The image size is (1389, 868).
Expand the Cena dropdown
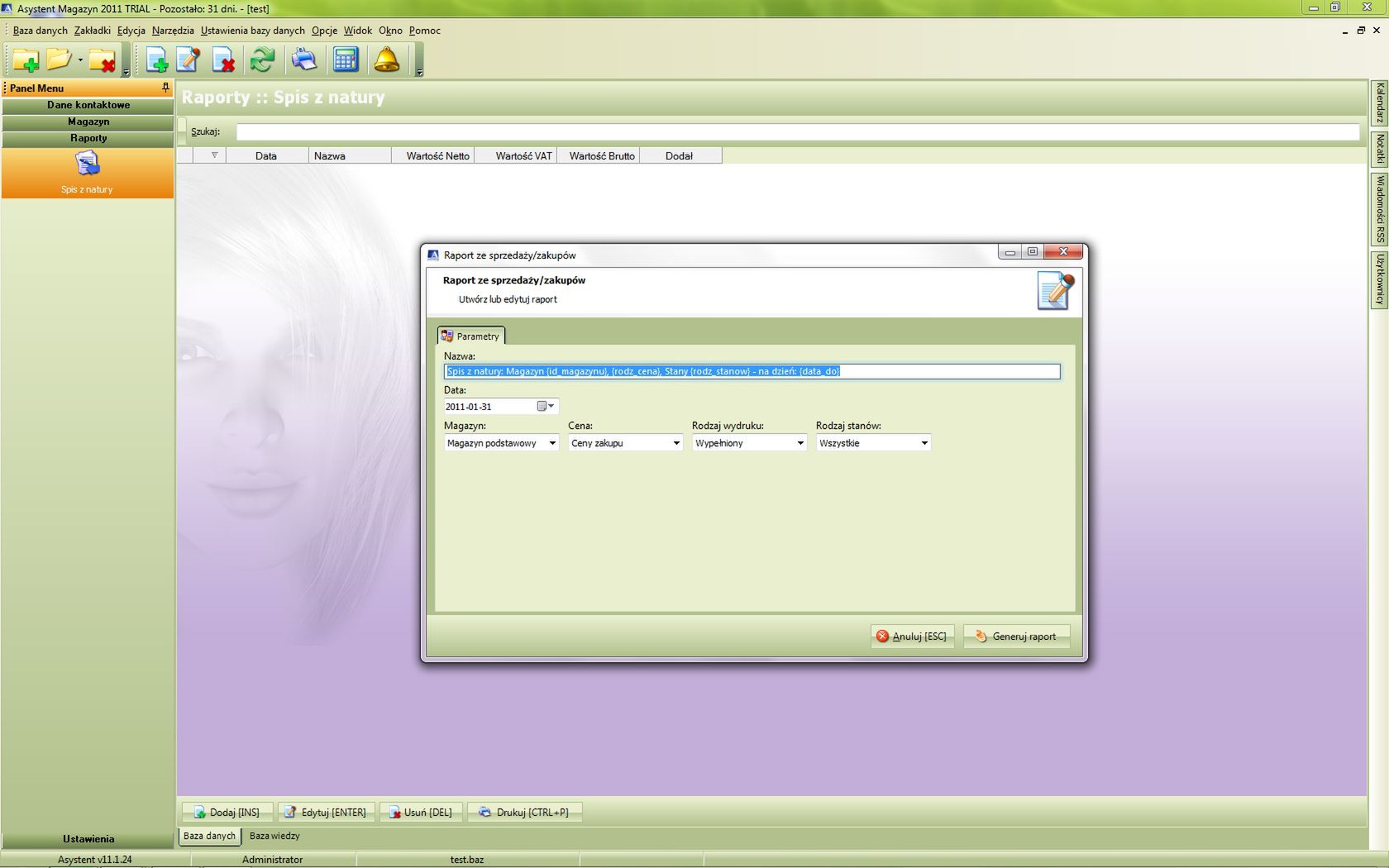click(x=676, y=443)
